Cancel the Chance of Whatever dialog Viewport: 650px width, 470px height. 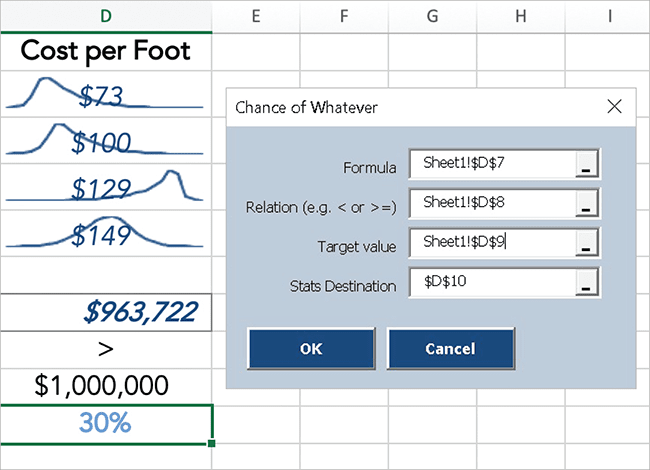tap(451, 349)
